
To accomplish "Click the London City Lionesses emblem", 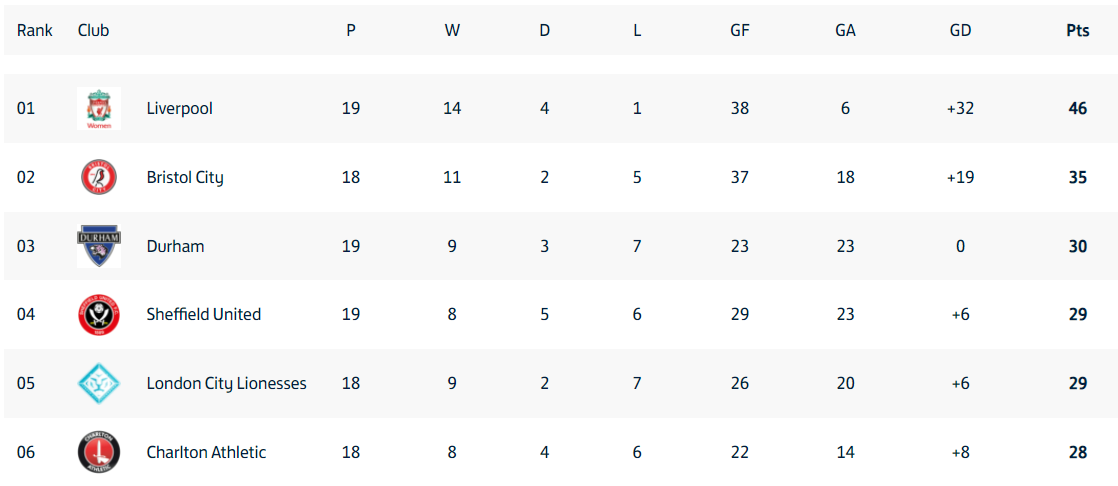I will coord(99,383).
